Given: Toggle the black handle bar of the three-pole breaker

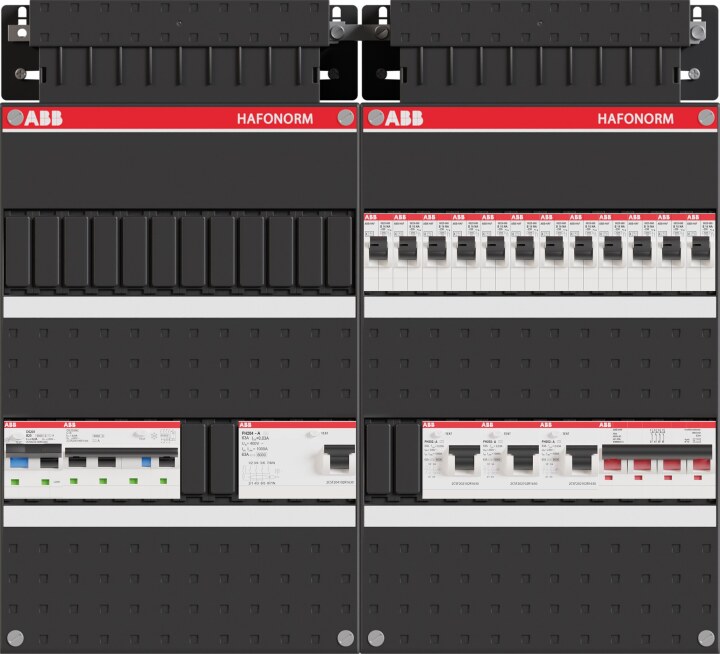Looking at the screenshot, I should (121, 452).
